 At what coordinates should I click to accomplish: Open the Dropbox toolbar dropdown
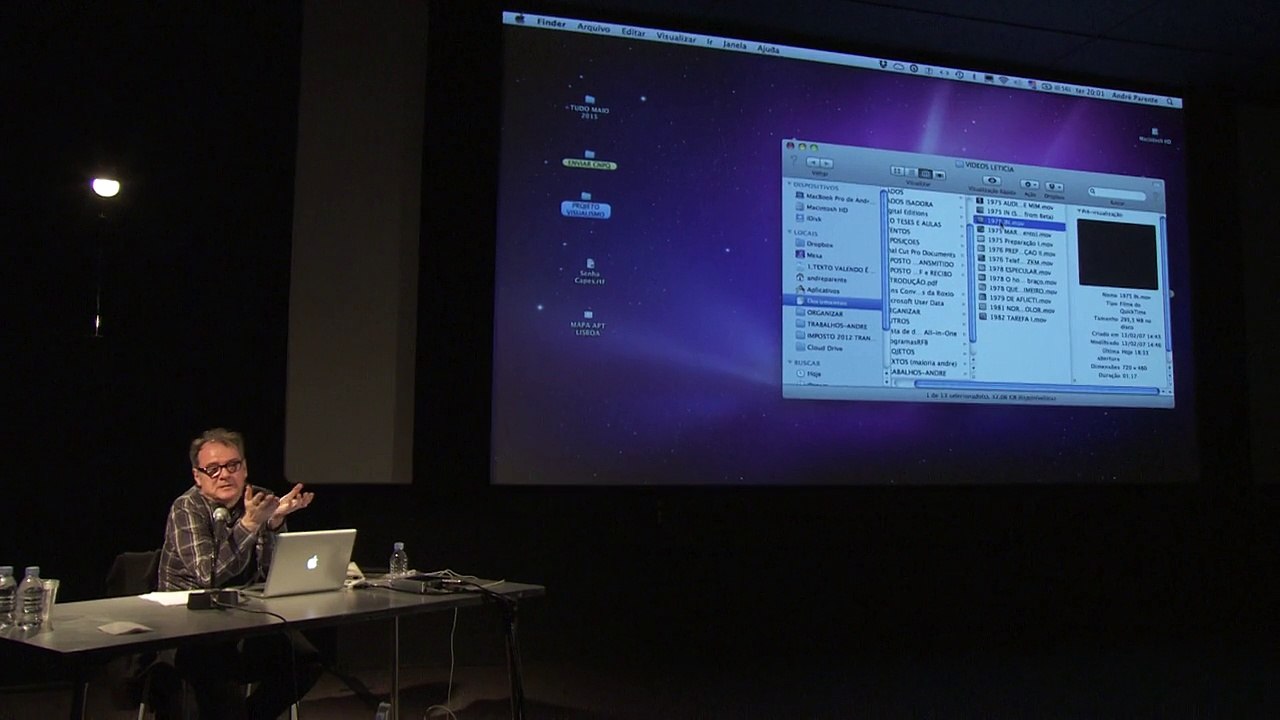(x=1054, y=186)
